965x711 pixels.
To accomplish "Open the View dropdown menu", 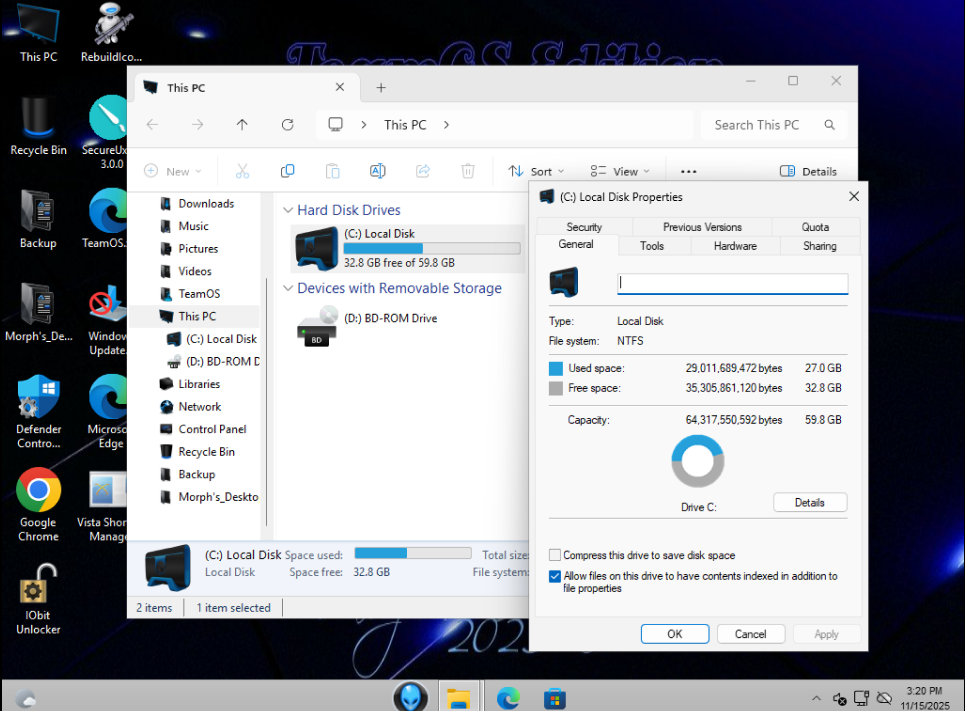I will [x=620, y=171].
